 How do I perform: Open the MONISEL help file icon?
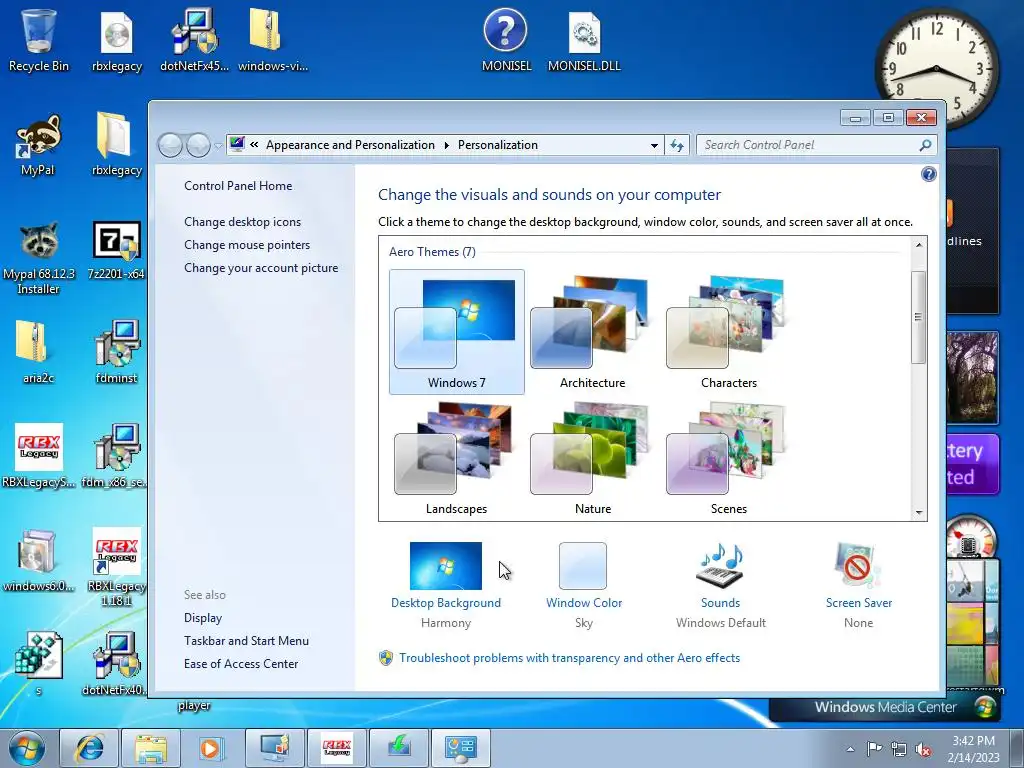tap(506, 40)
